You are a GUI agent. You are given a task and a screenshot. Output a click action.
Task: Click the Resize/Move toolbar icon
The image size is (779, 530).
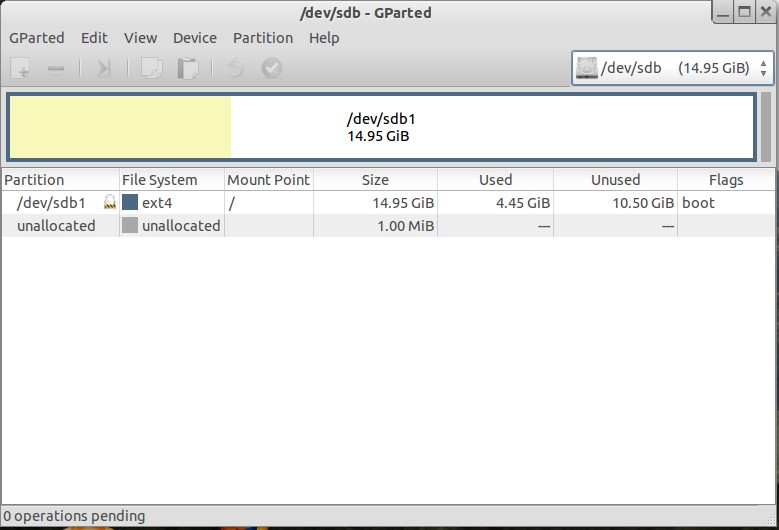pos(103,69)
